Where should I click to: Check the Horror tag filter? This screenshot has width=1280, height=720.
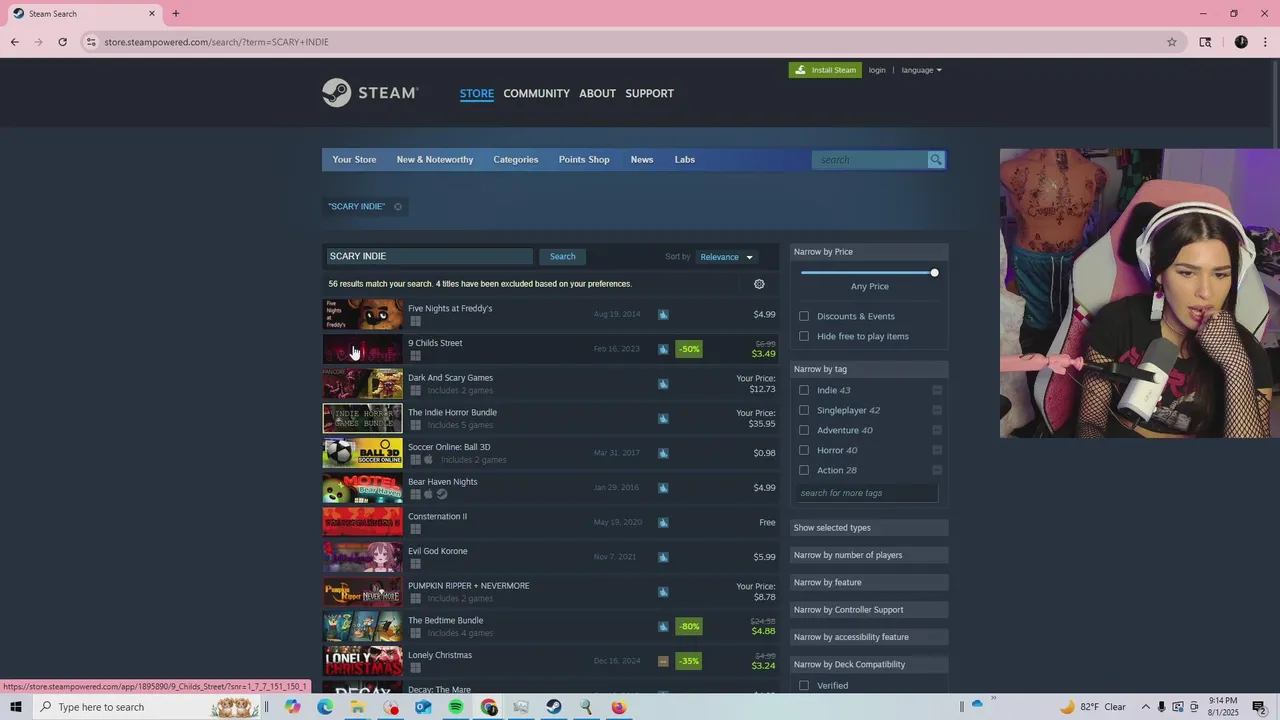pos(804,450)
